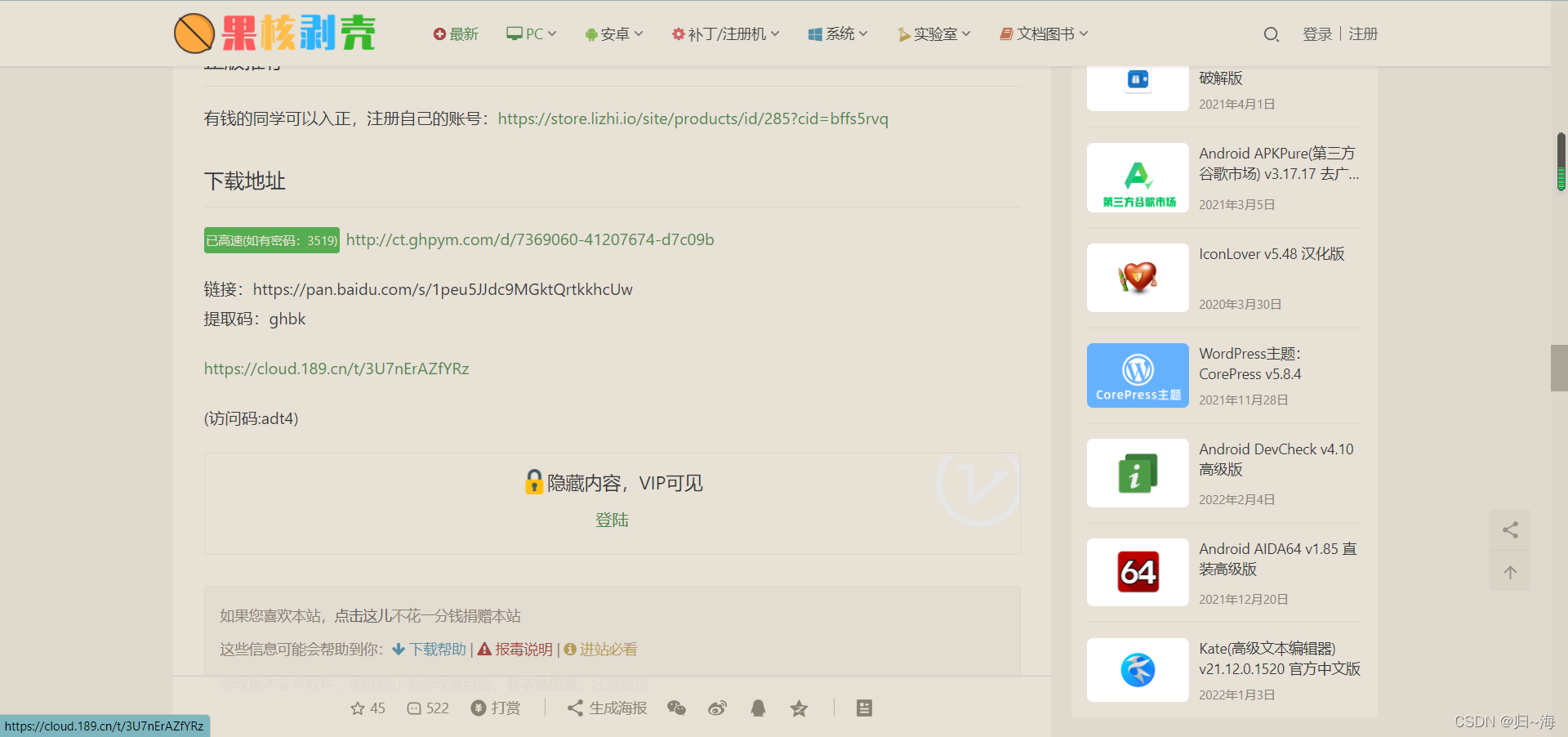Image resolution: width=1568 pixels, height=737 pixels.
Task: Toggle the comment counter showing 522
Action: [x=427, y=708]
